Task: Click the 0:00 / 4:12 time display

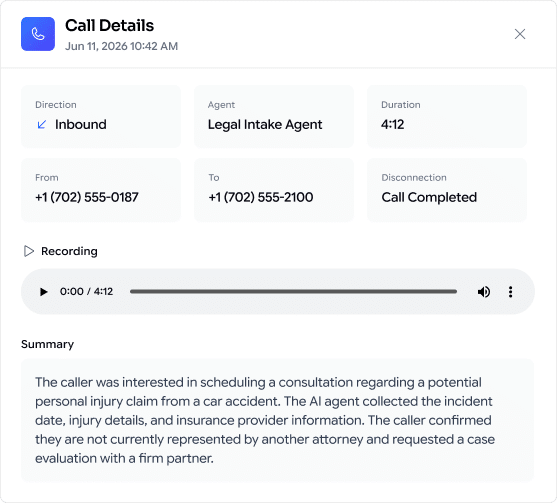Action: (x=86, y=292)
